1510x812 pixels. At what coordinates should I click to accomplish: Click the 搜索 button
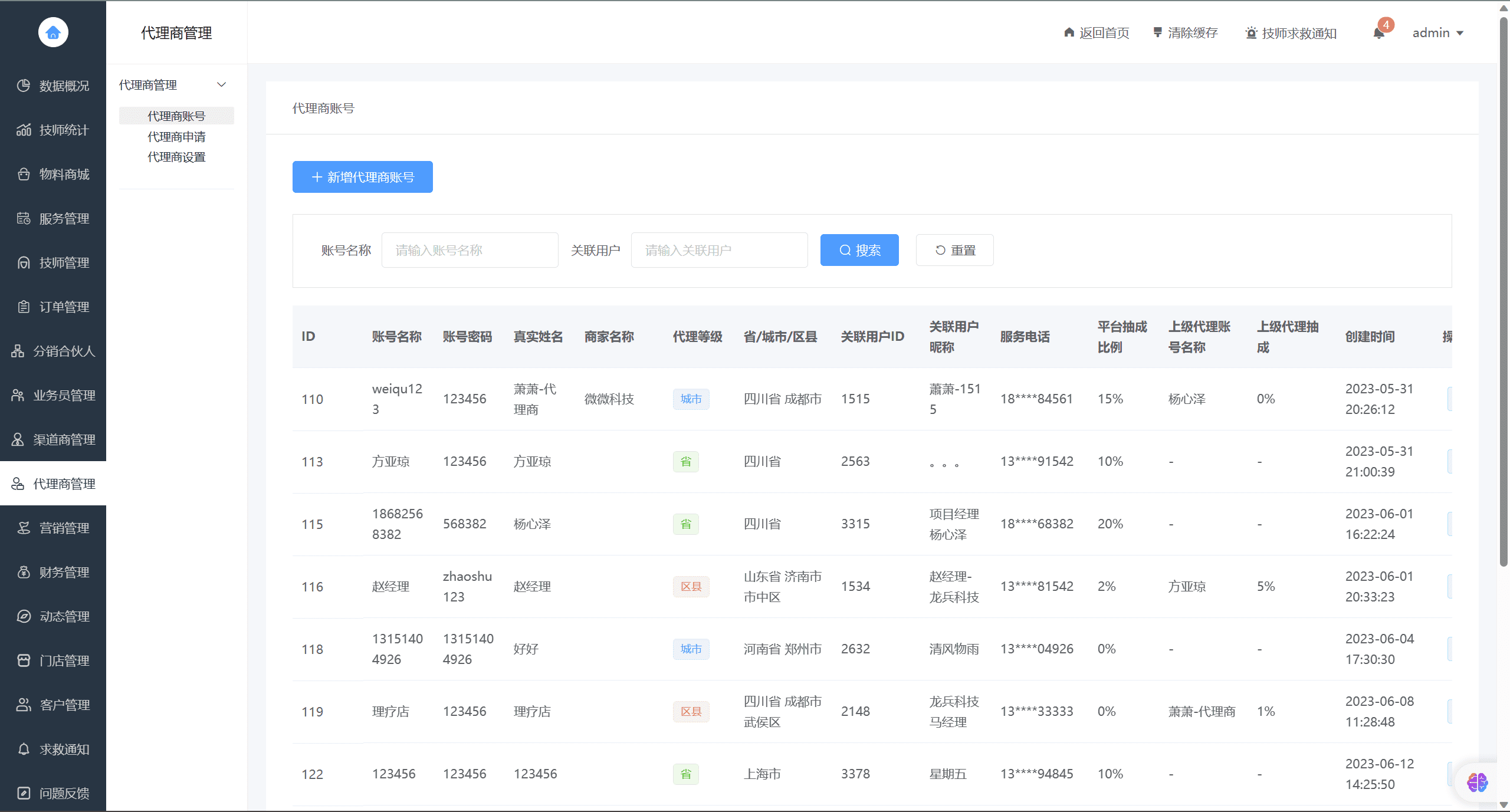859,250
